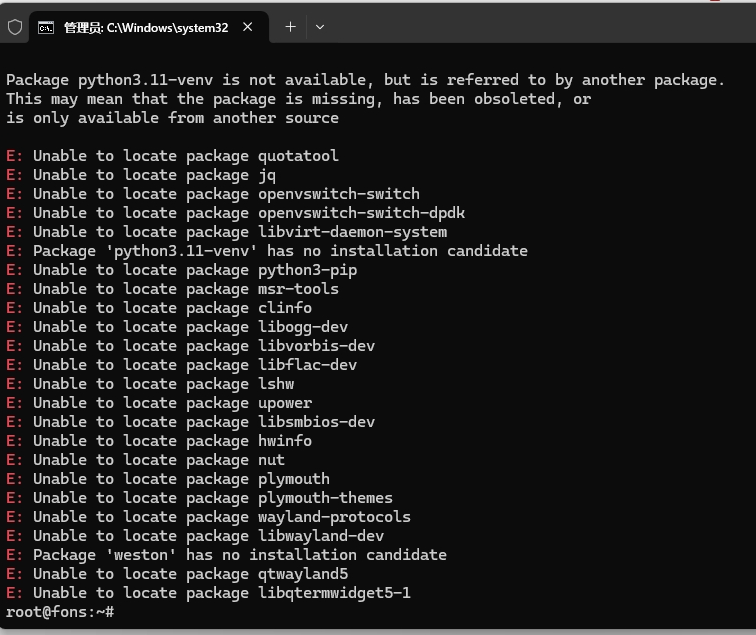Click the root@fons:~# shell prompt
Viewport: 756px width, 635px height.
tap(59, 612)
